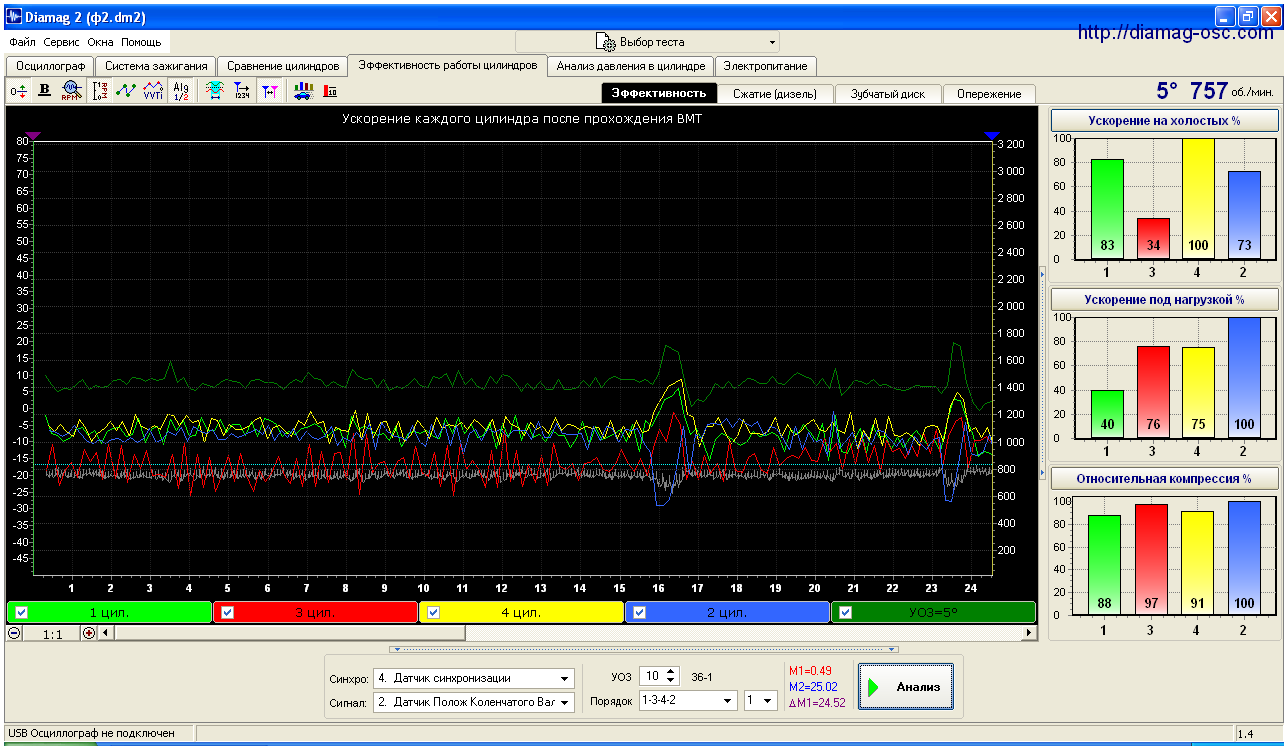
Task: Click the RPM 1/0 scale icon
Action: point(100,91)
